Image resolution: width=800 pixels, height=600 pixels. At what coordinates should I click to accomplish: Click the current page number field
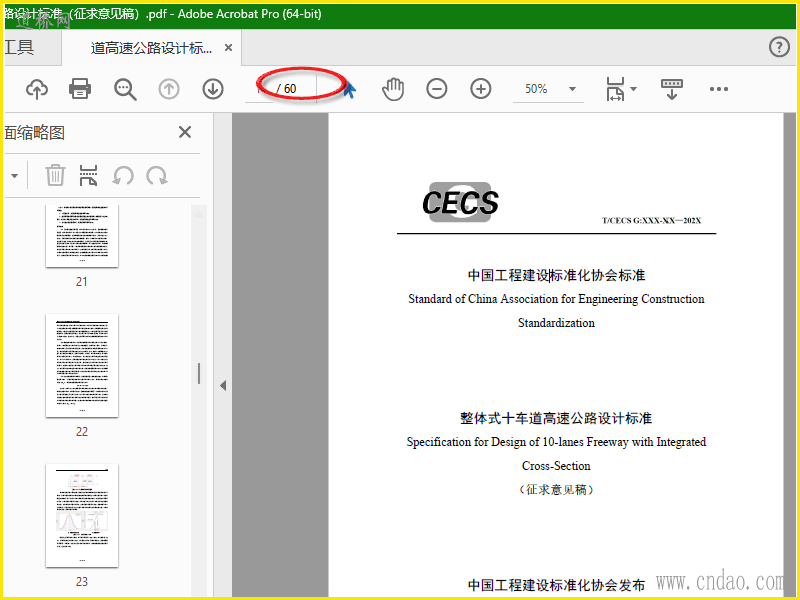click(x=259, y=89)
